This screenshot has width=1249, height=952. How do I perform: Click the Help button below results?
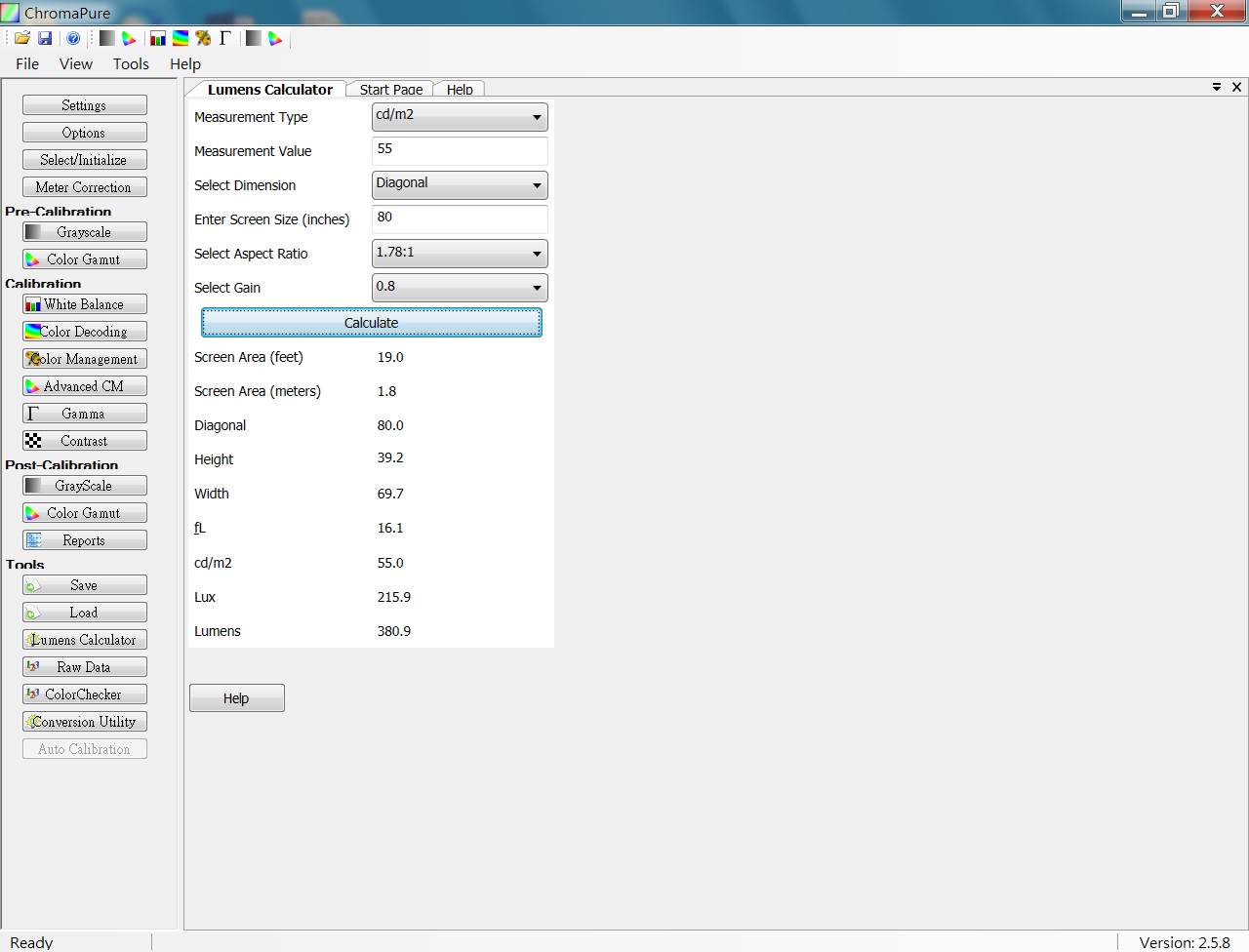[x=236, y=698]
